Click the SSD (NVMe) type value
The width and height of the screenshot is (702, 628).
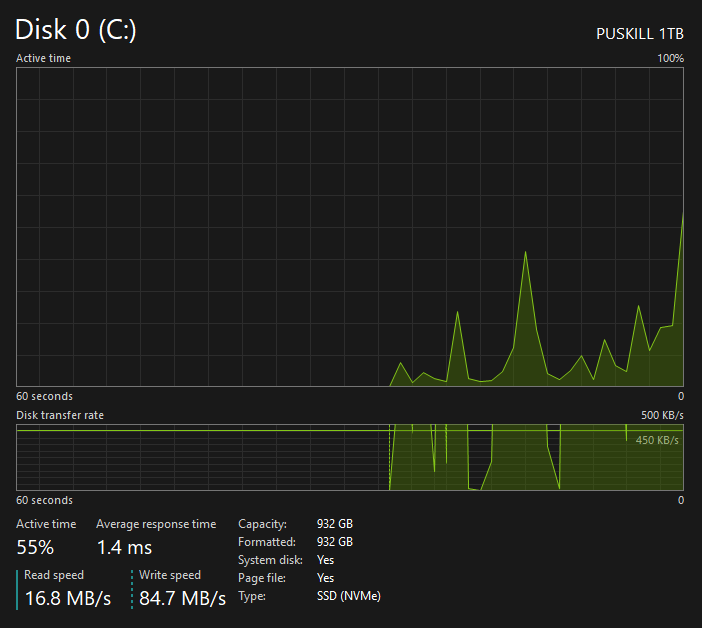coord(349,596)
